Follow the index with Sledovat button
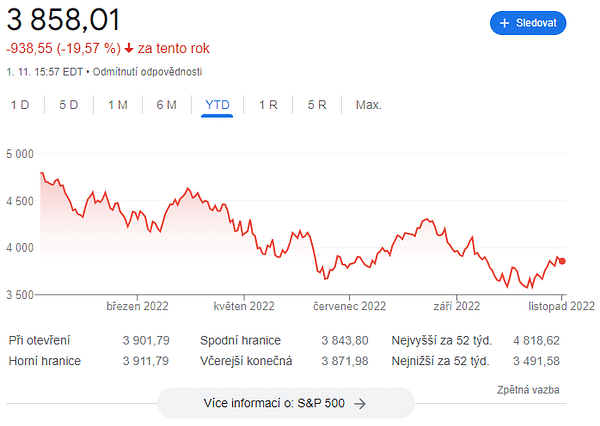The image size is (600, 426). click(528, 23)
